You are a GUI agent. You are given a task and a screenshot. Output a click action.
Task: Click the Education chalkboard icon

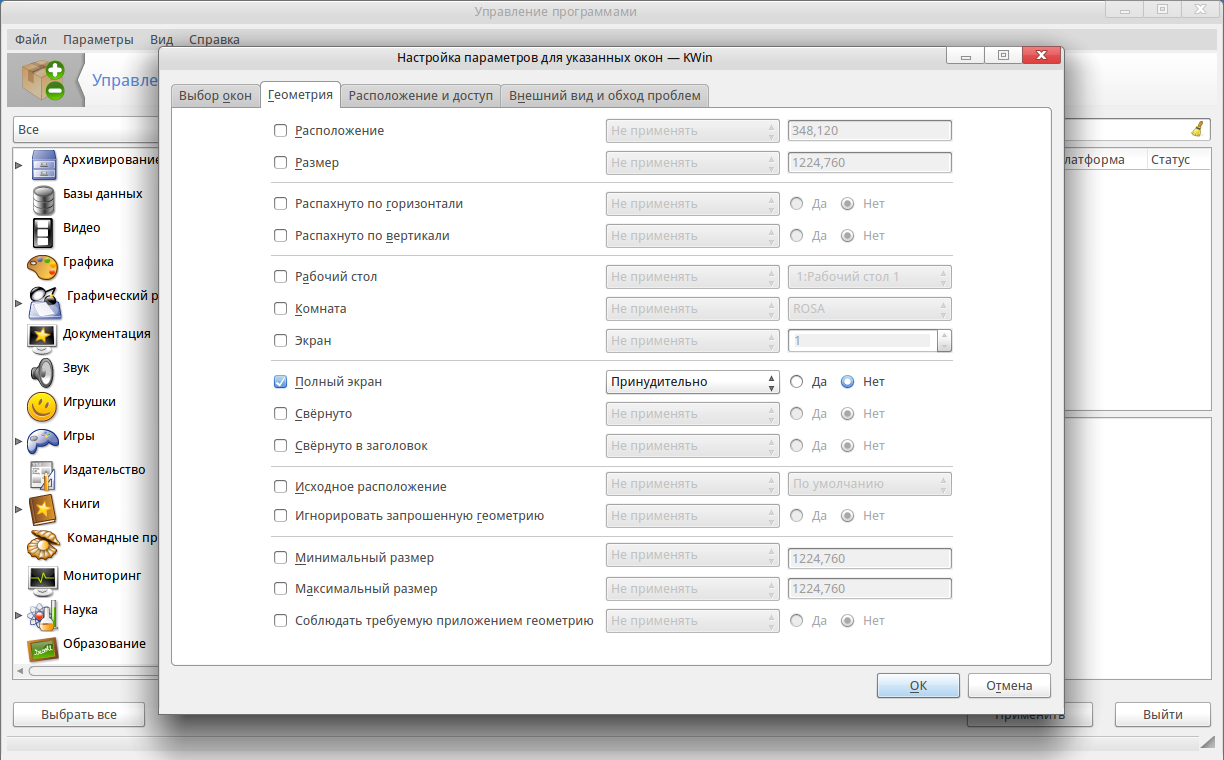pyautogui.click(x=43, y=648)
